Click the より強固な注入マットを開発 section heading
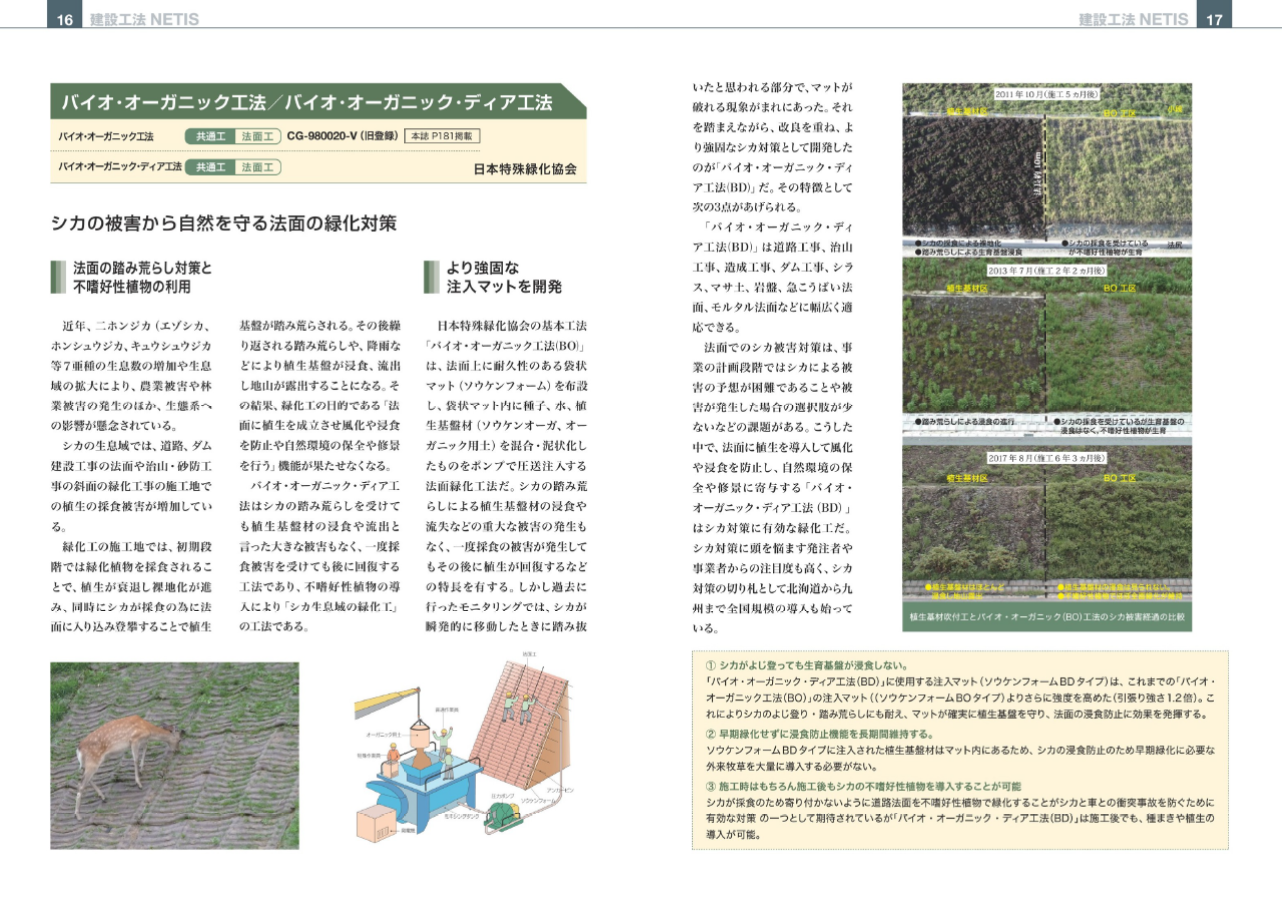 point(503,277)
